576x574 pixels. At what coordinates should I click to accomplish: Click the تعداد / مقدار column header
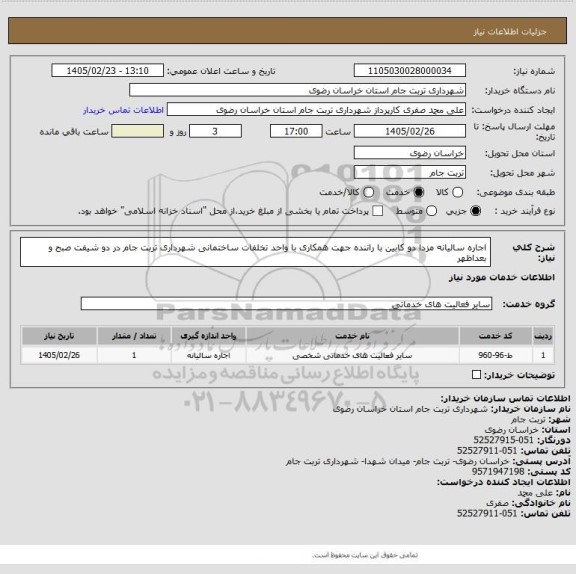click(134, 336)
